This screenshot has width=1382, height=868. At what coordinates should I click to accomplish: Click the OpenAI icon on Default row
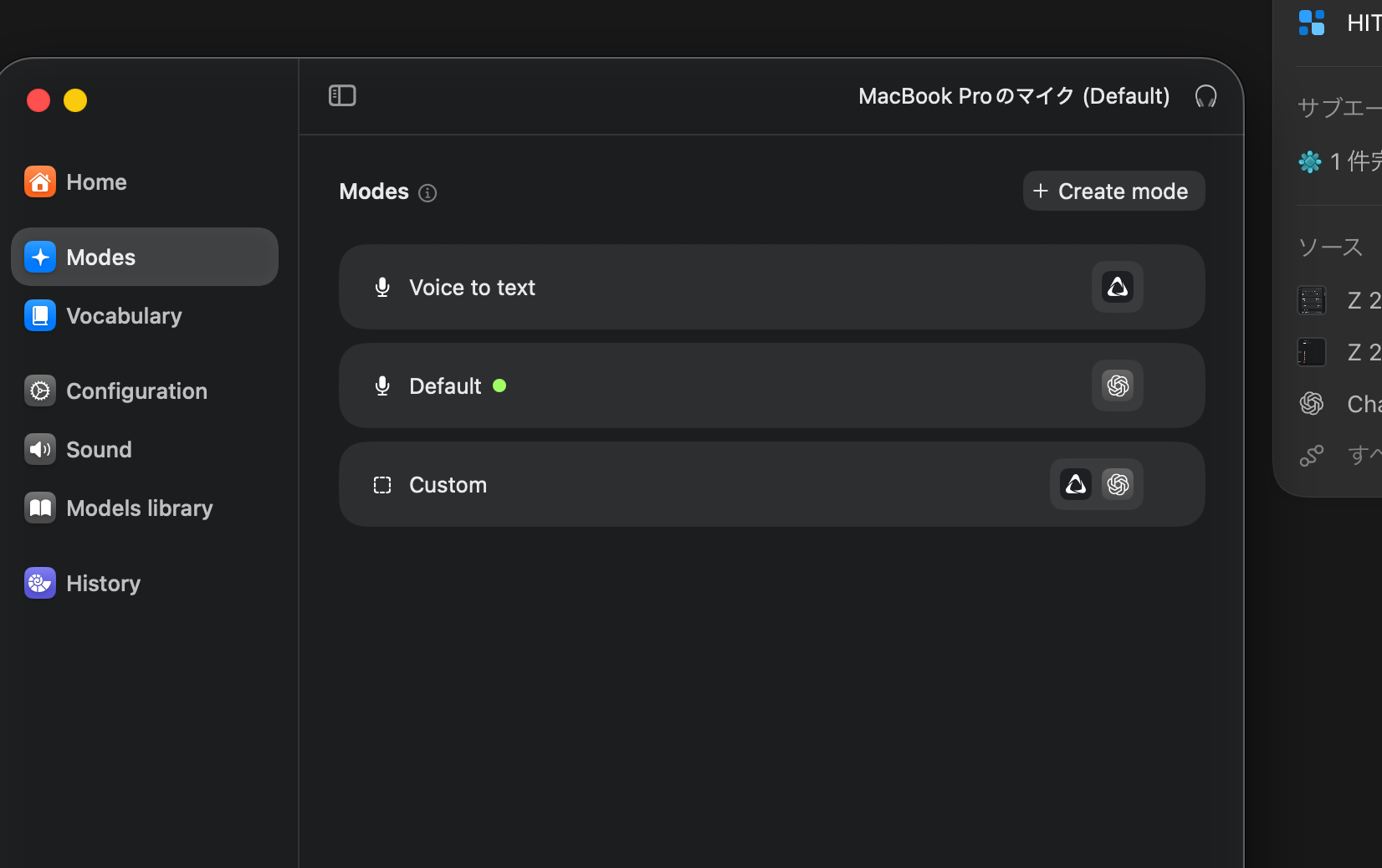pyautogui.click(x=1118, y=385)
